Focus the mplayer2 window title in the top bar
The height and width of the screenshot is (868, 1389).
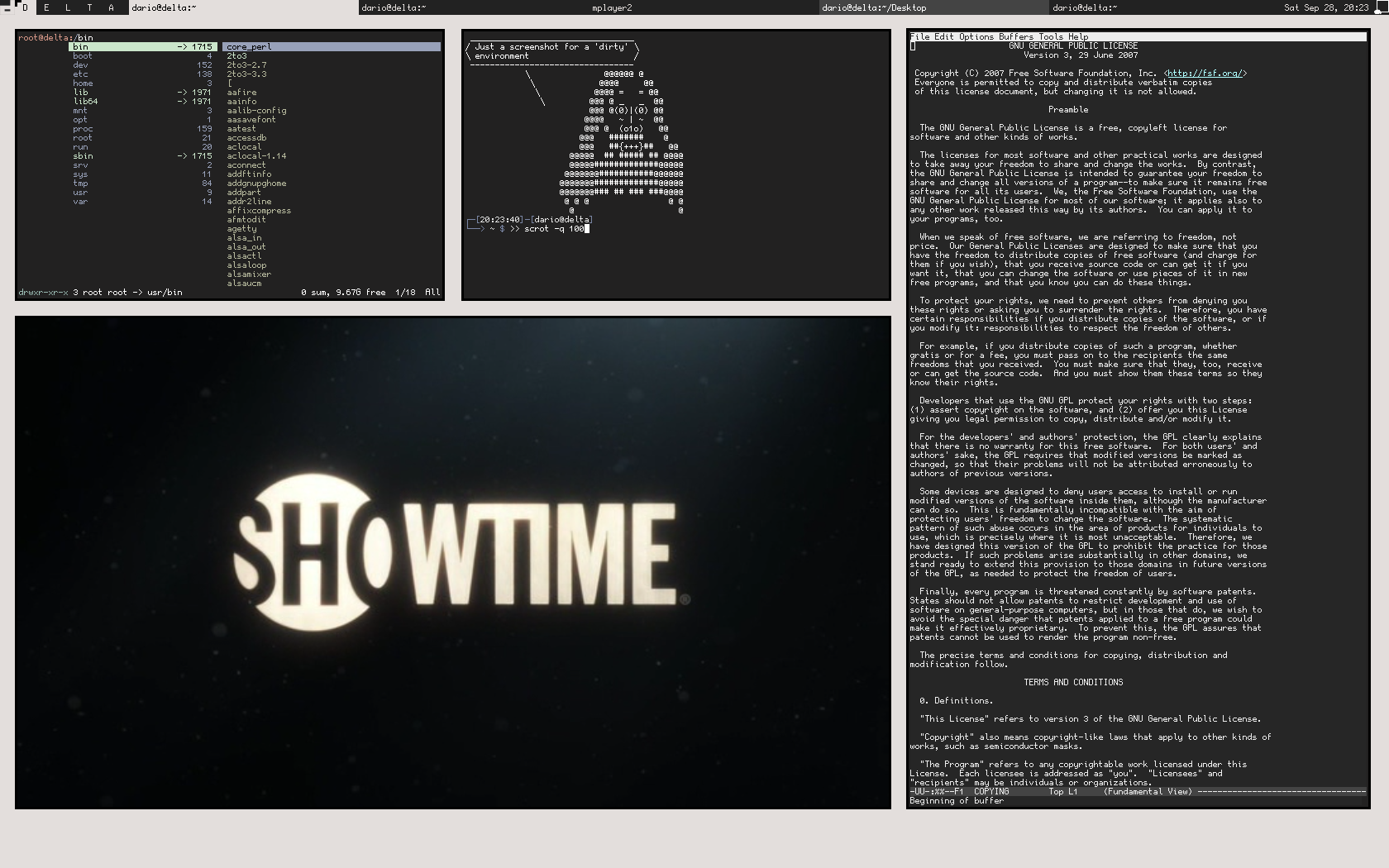pos(704,7)
